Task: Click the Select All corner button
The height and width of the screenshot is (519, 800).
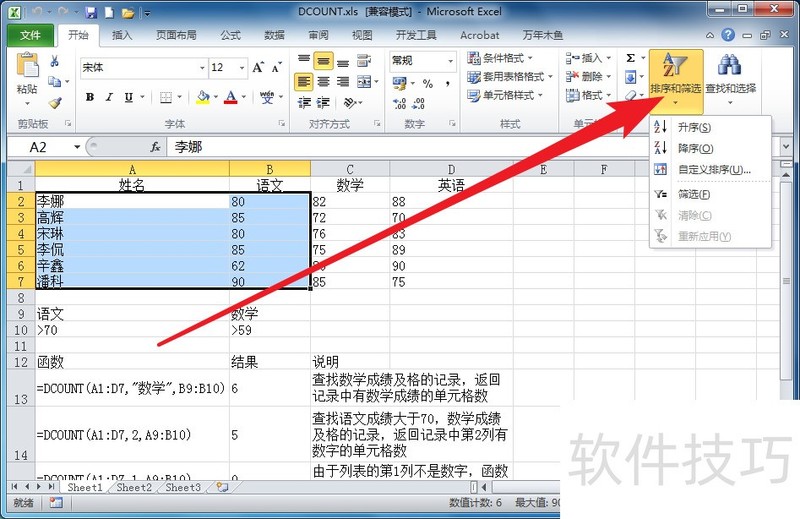Action: 21,169
